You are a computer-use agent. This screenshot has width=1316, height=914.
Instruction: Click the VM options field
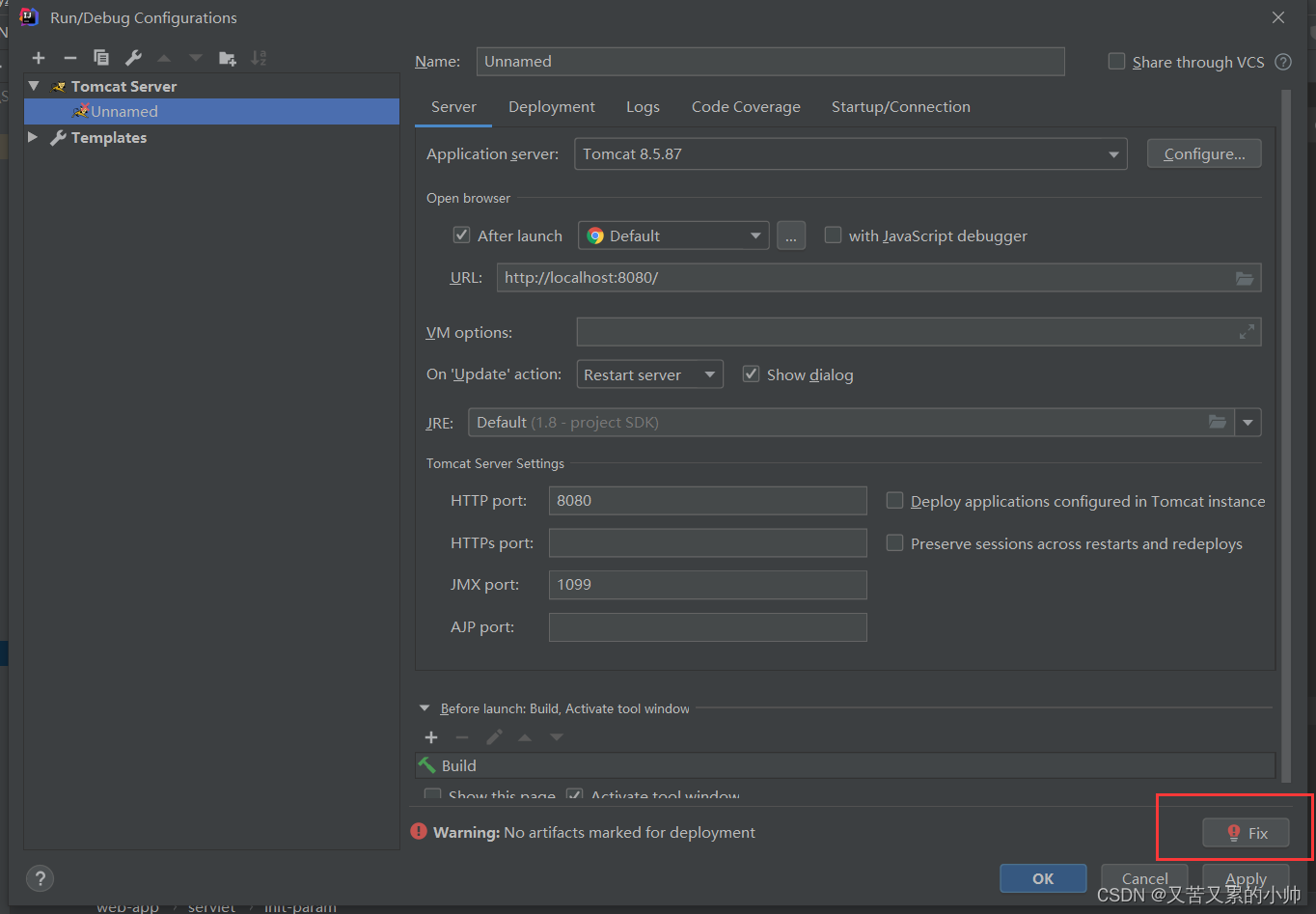pos(918,332)
